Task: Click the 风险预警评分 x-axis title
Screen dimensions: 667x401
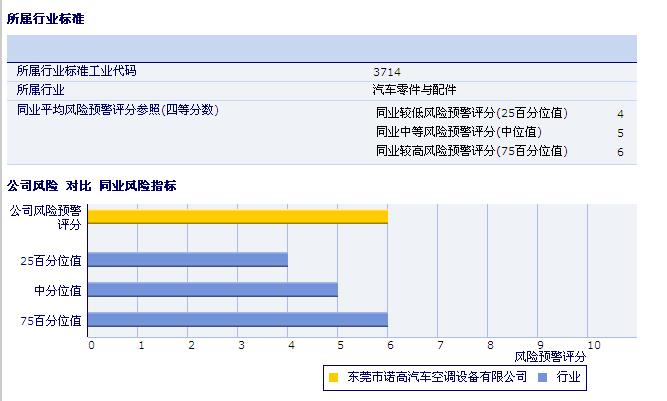Action: 549,356
